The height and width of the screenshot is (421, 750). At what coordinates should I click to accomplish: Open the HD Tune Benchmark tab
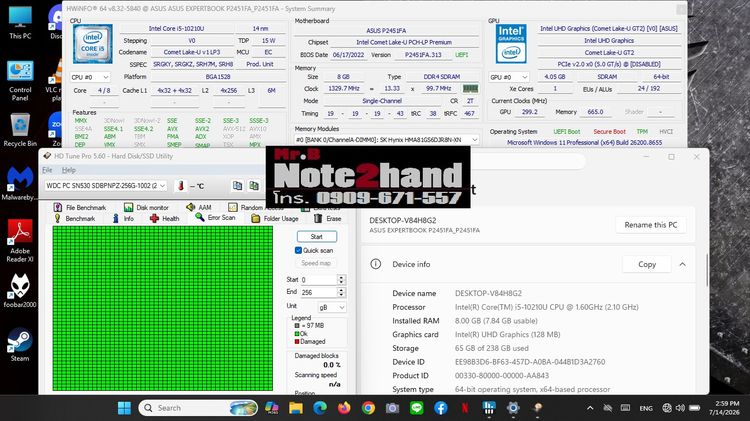[74, 219]
